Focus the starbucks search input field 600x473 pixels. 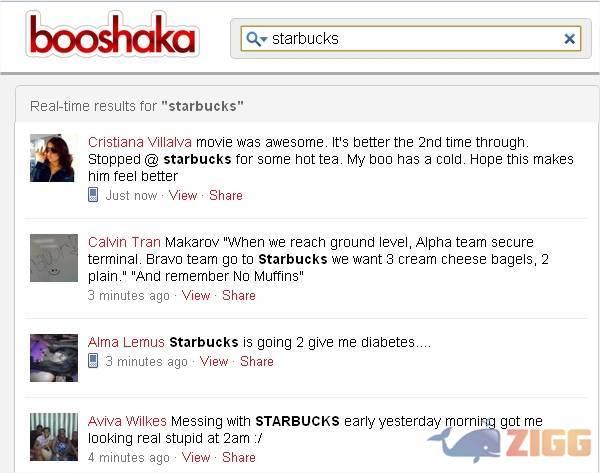(411, 39)
